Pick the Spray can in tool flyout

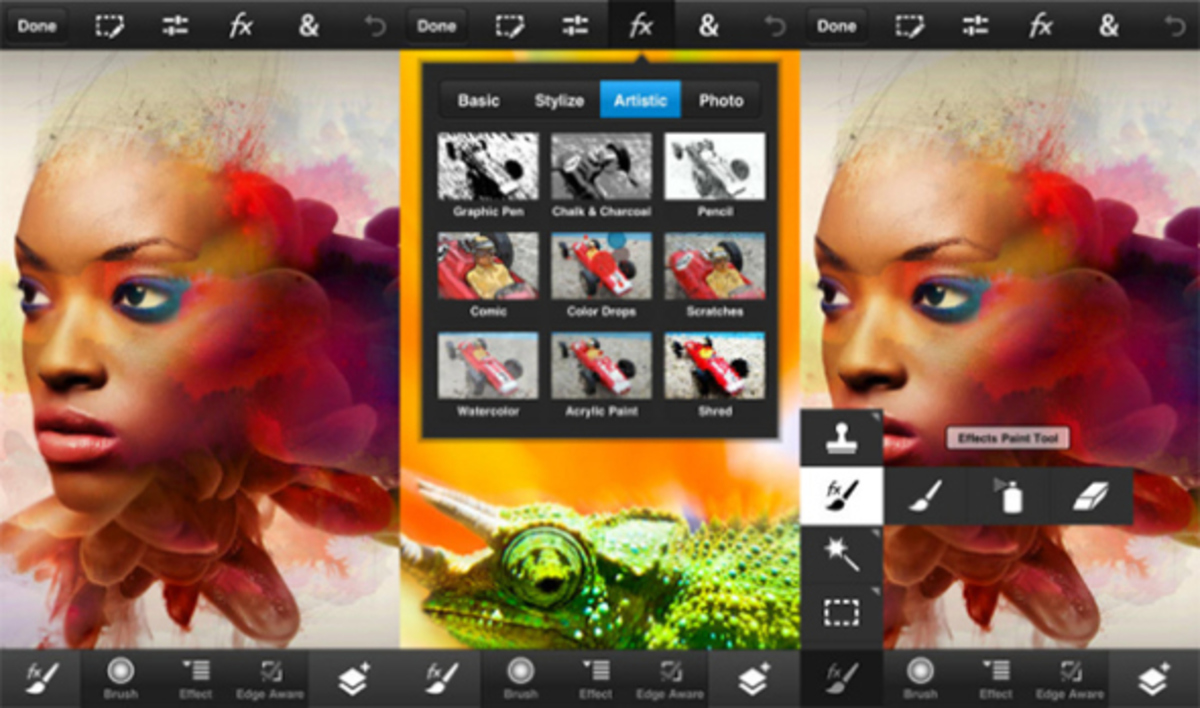pyautogui.click(x=1008, y=496)
